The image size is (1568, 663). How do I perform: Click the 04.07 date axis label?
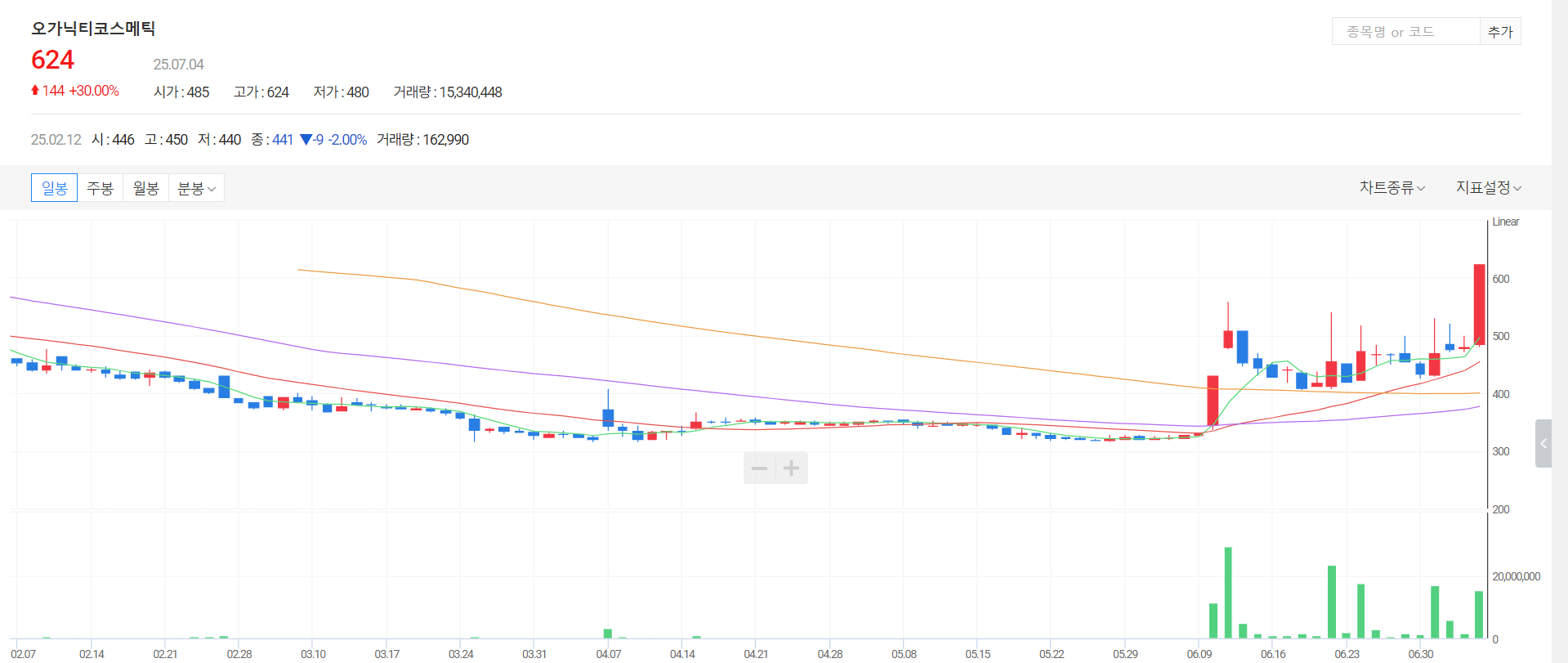click(x=609, y=654)
